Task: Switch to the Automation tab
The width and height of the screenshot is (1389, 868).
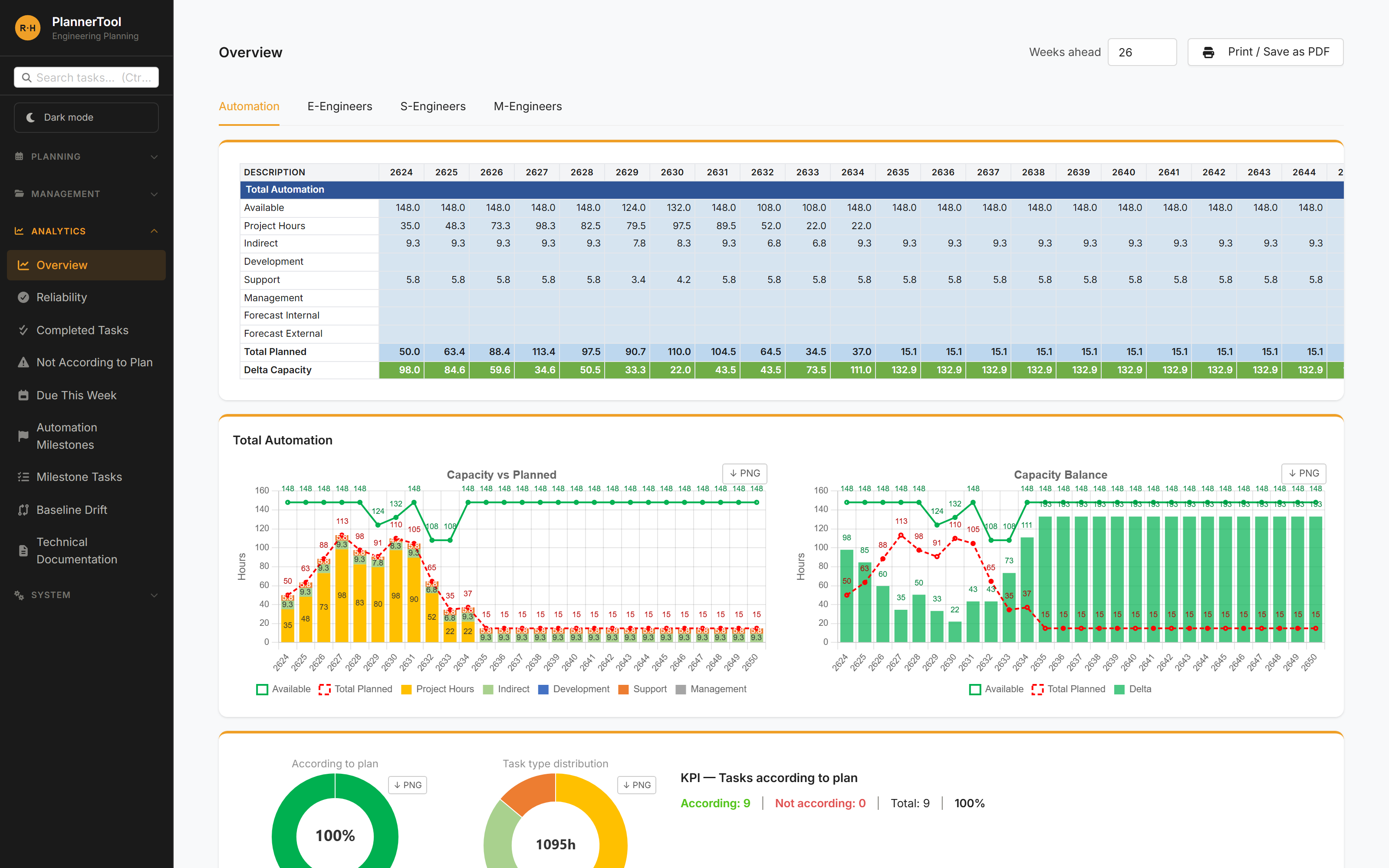Action: pyautogui.click(x=249, y=106)
